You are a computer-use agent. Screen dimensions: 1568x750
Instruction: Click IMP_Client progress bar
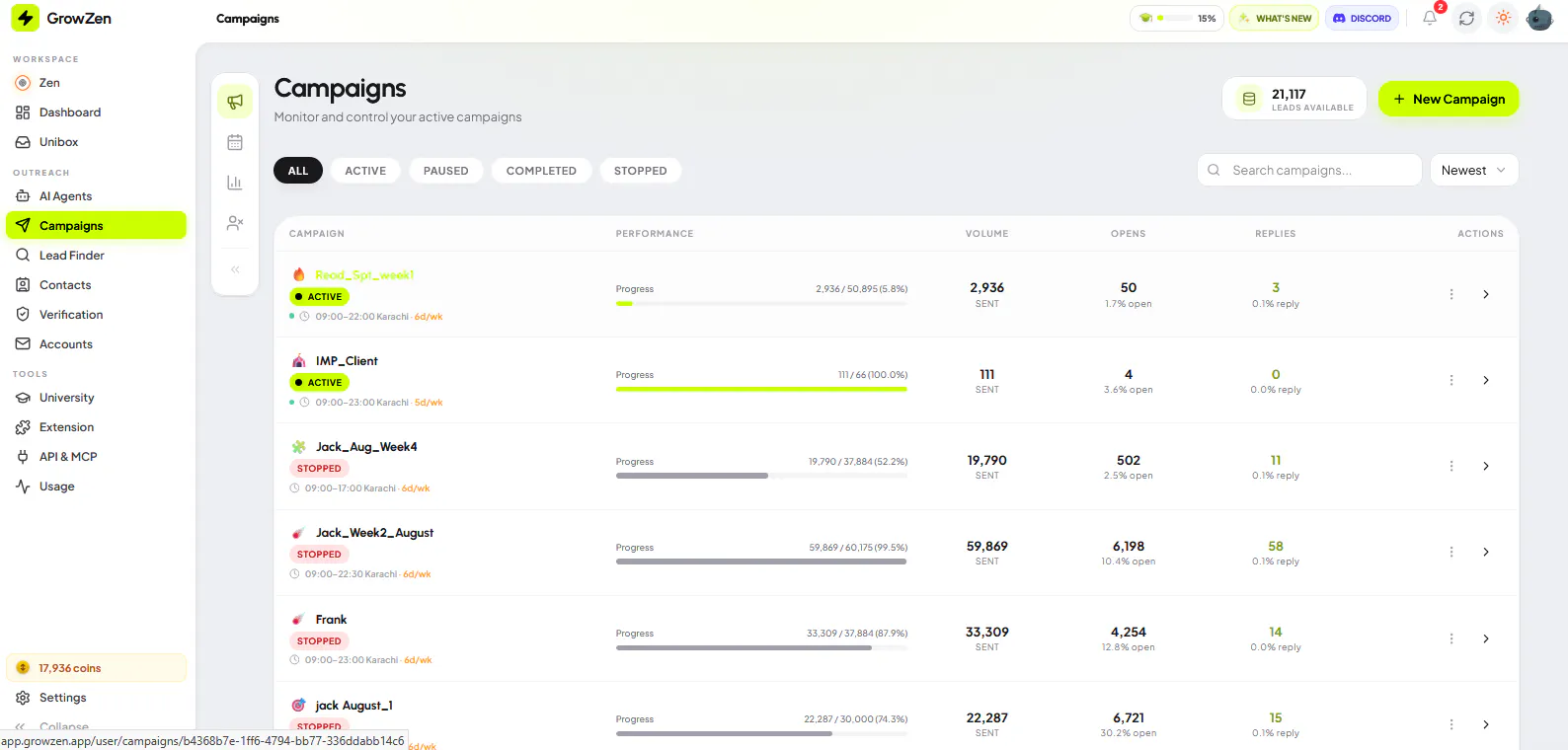tap(761, 389)
